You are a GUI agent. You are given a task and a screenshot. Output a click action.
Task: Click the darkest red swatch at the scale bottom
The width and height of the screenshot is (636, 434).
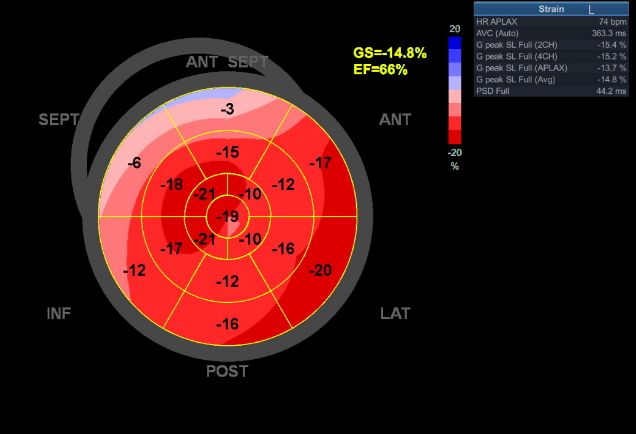click(x=455, y=136)
